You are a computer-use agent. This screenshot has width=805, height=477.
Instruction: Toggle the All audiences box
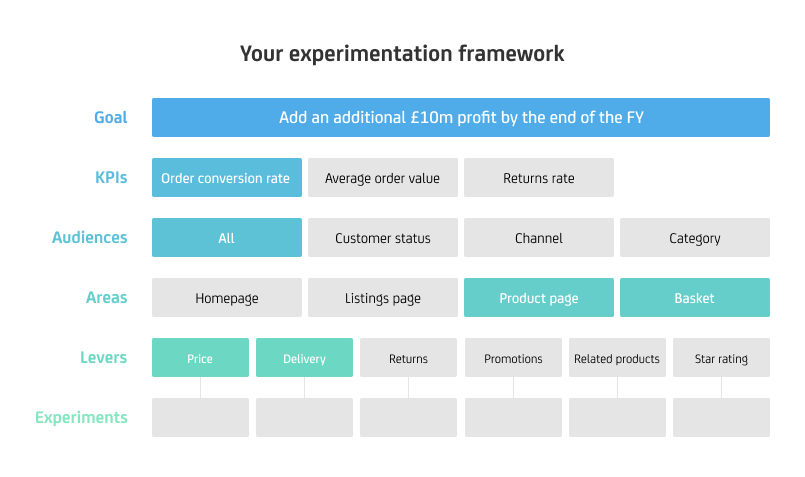pos(226,238)
